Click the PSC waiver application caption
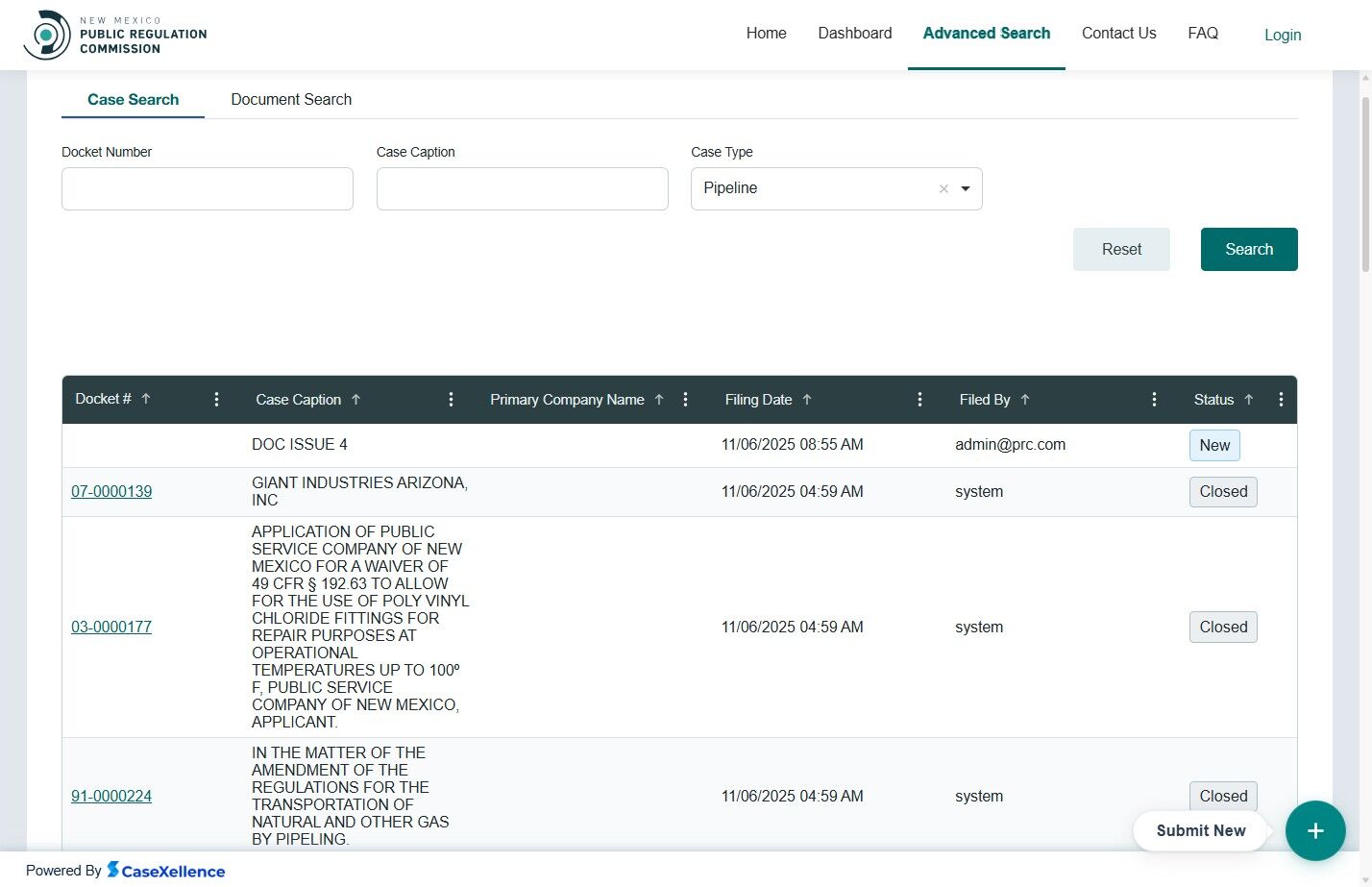The height and width of the screenshot is (887, 1372). click(x=360, y=628)
